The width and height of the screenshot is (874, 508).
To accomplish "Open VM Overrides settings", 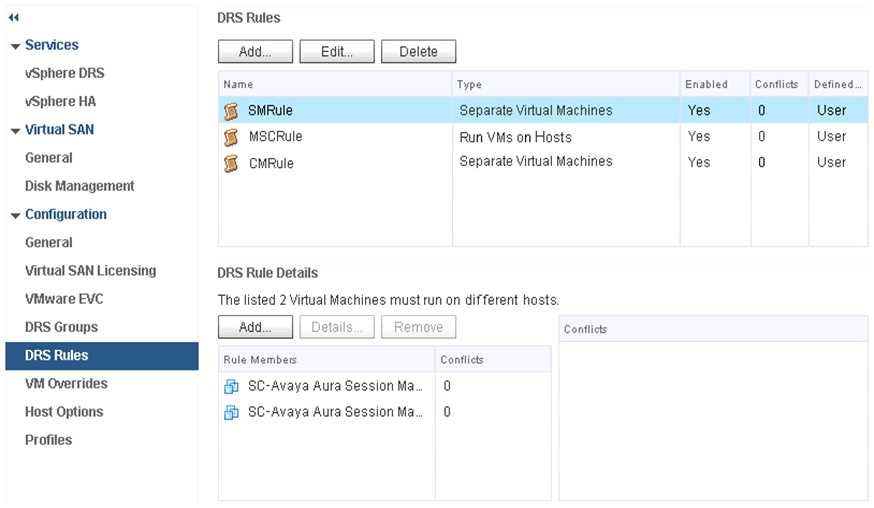I will (66, 383).
